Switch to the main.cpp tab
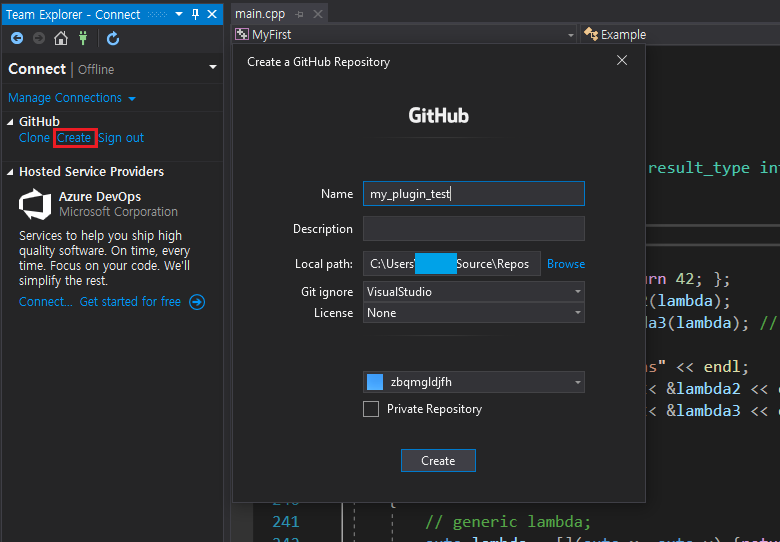780x542 pixels. [x=260, y=14]
